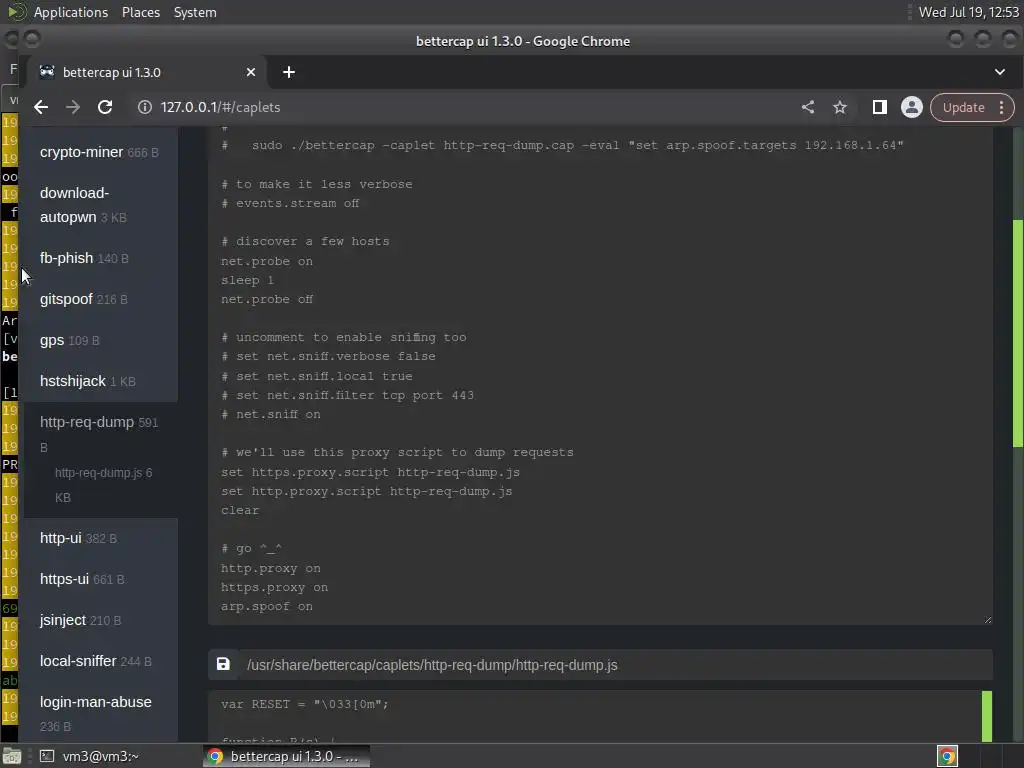Click 'sleep 1' line in editor
Image resolution: width=1024 pixels, height=768 pixels.
(x=247, y=280)
